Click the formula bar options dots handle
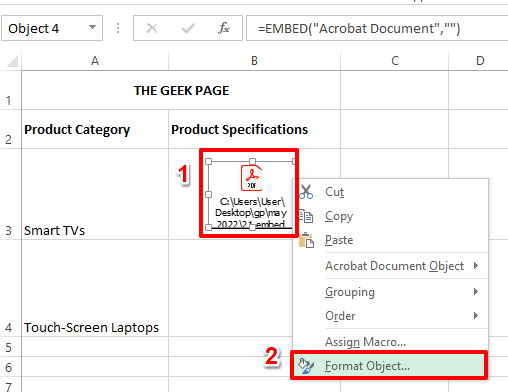Viewport: 508px width, 392px height. 118,28
